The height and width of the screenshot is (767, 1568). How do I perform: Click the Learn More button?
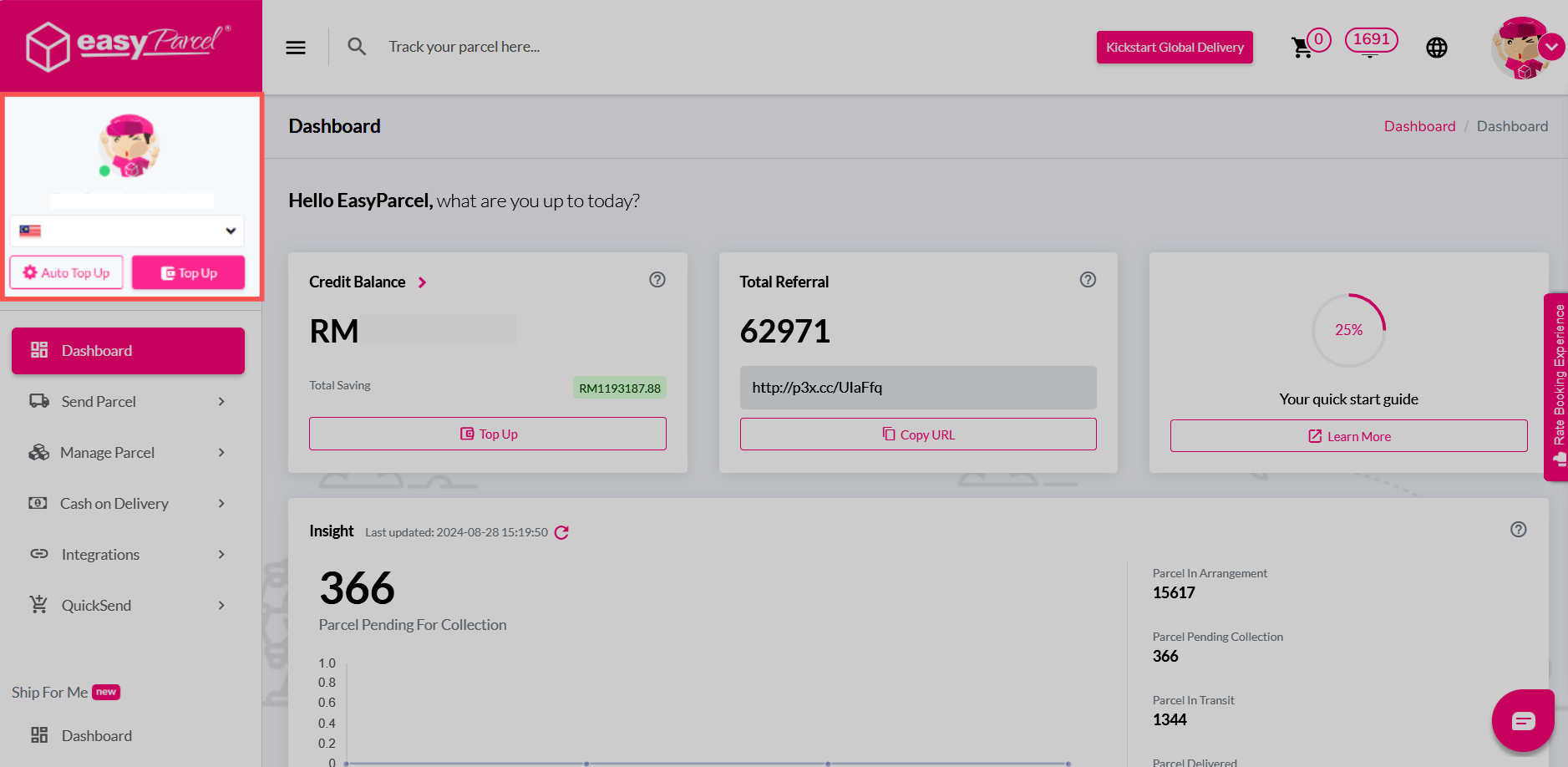click(x=1348, y=436)
